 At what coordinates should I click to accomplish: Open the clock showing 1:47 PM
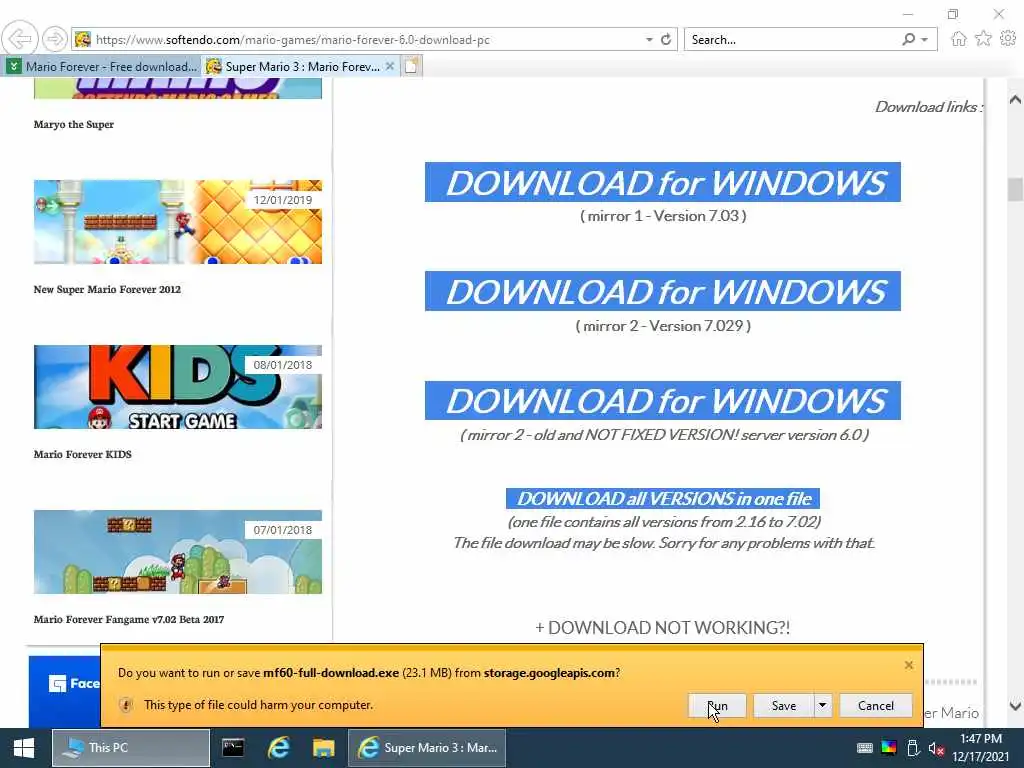click(x=980, y=748)
